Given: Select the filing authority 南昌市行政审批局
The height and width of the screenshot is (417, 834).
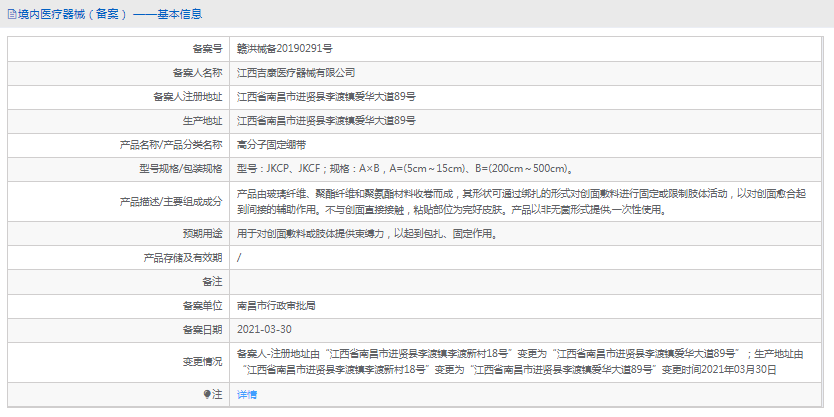Looking at the screenshot, I should [276, 306].
